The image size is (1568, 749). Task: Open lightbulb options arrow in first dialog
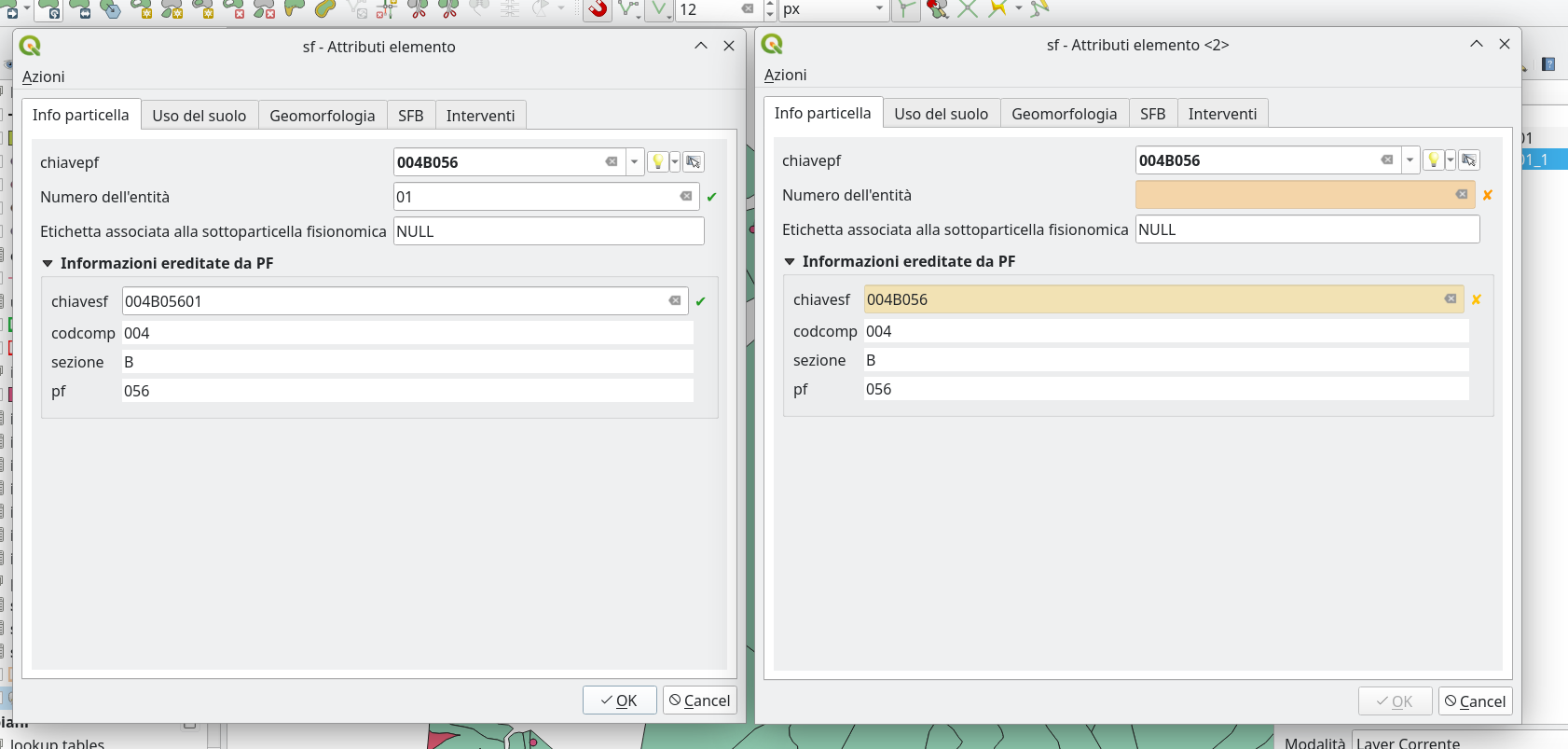(x=675, y=162)
